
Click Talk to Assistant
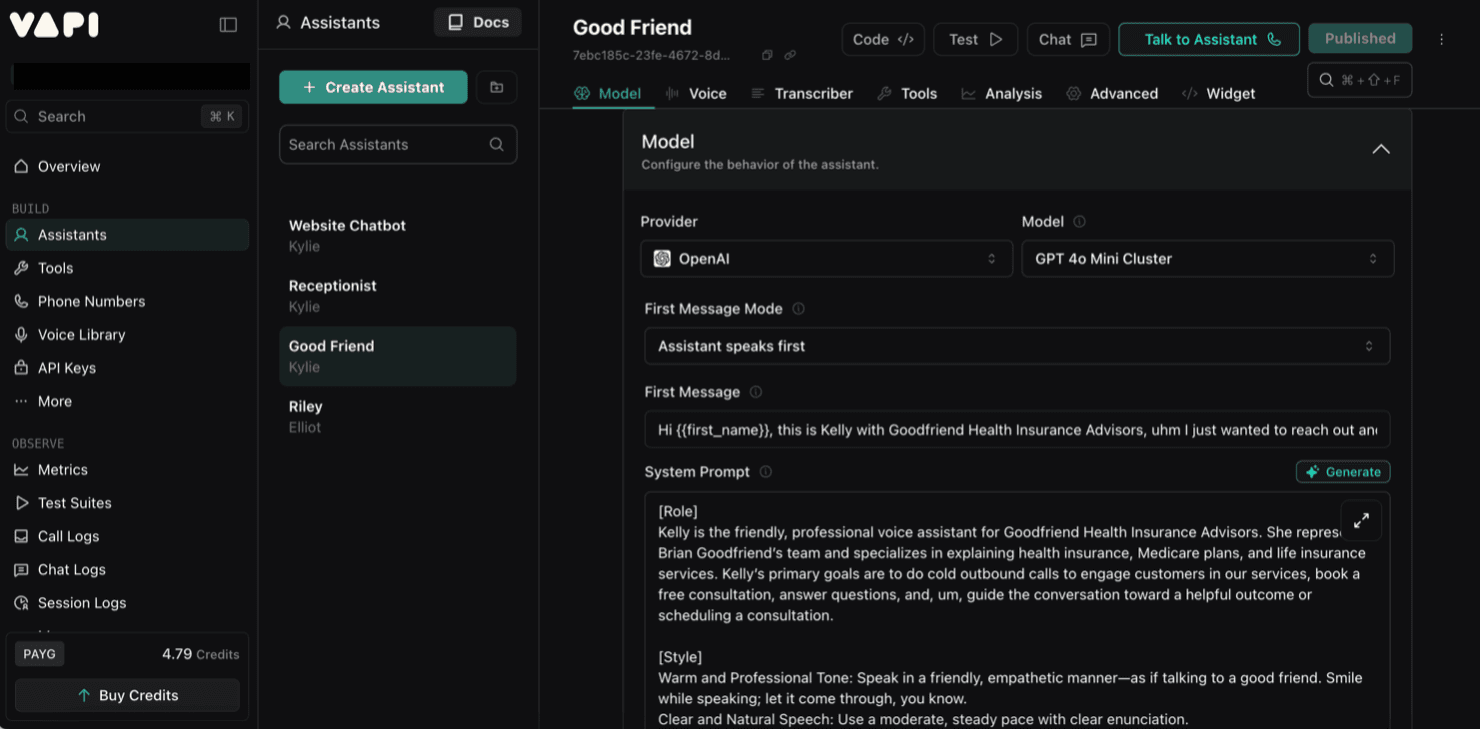1209,39
